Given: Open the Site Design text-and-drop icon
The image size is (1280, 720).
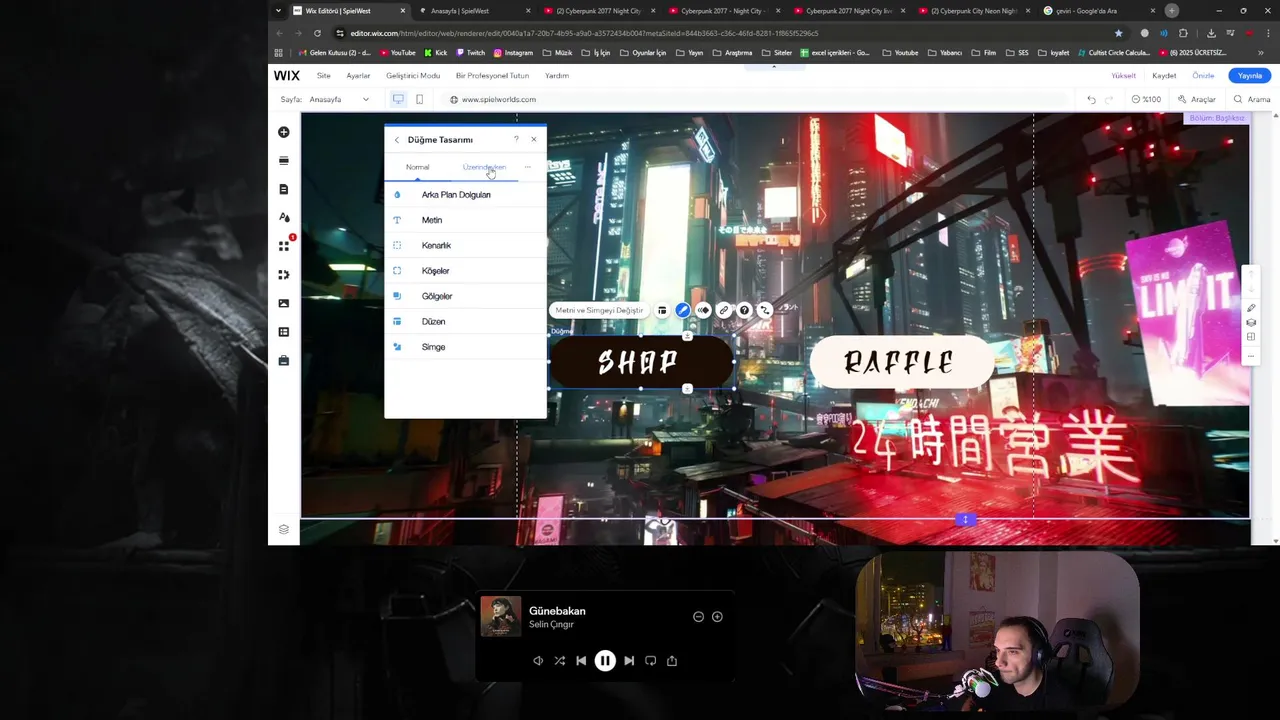Looking at the screenshot, I should 284,217.
